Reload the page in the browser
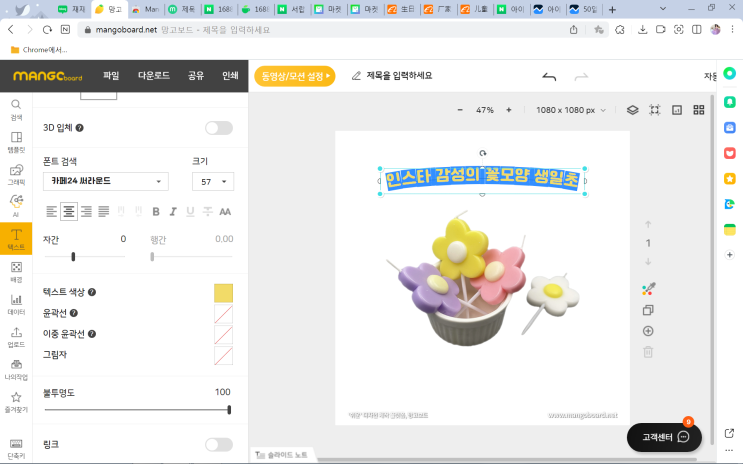The width and height of the screenshot is (743, 464). (47, 29)
